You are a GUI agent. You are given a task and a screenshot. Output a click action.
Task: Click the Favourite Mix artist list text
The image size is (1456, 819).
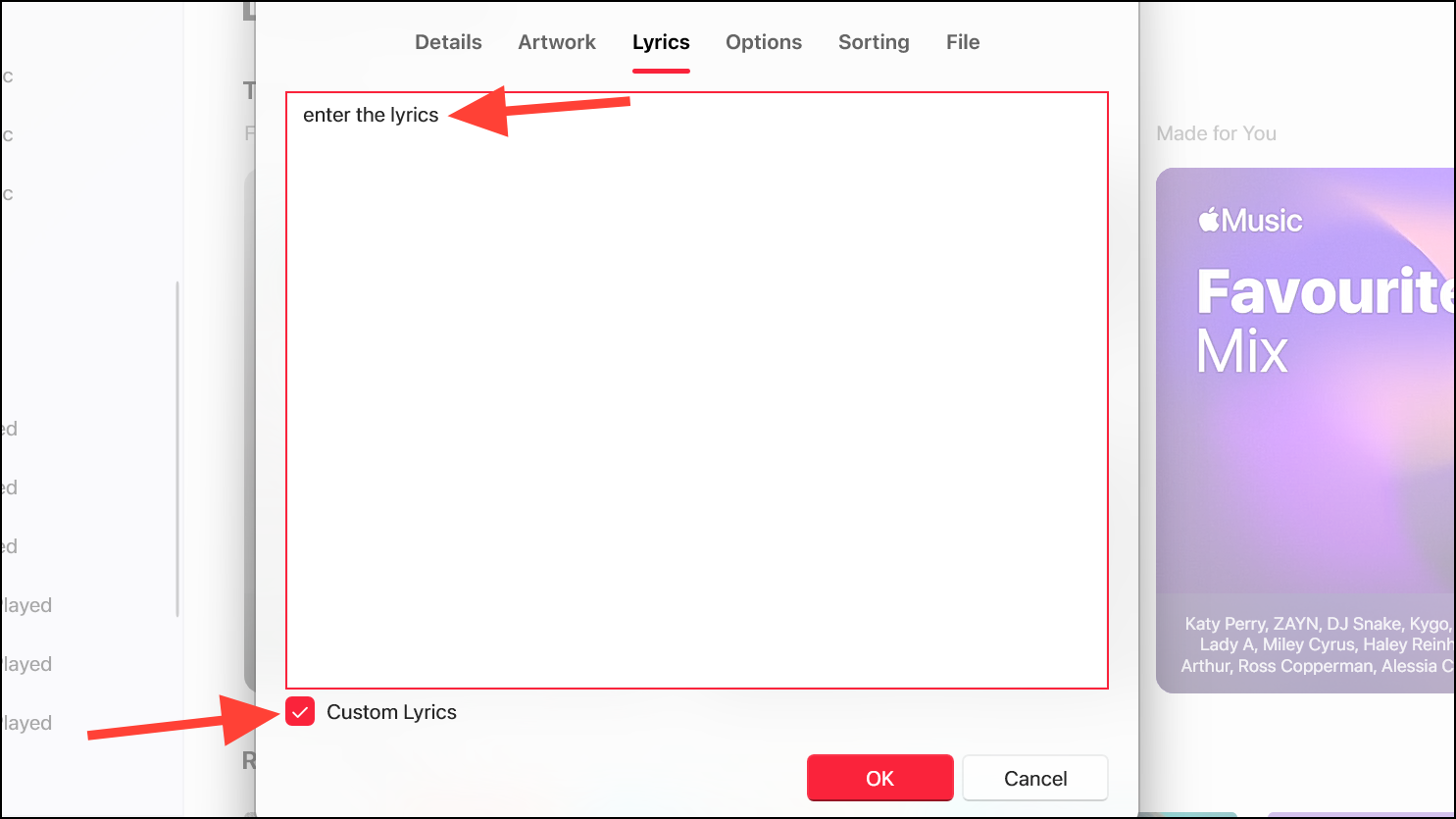[1318, 644]
